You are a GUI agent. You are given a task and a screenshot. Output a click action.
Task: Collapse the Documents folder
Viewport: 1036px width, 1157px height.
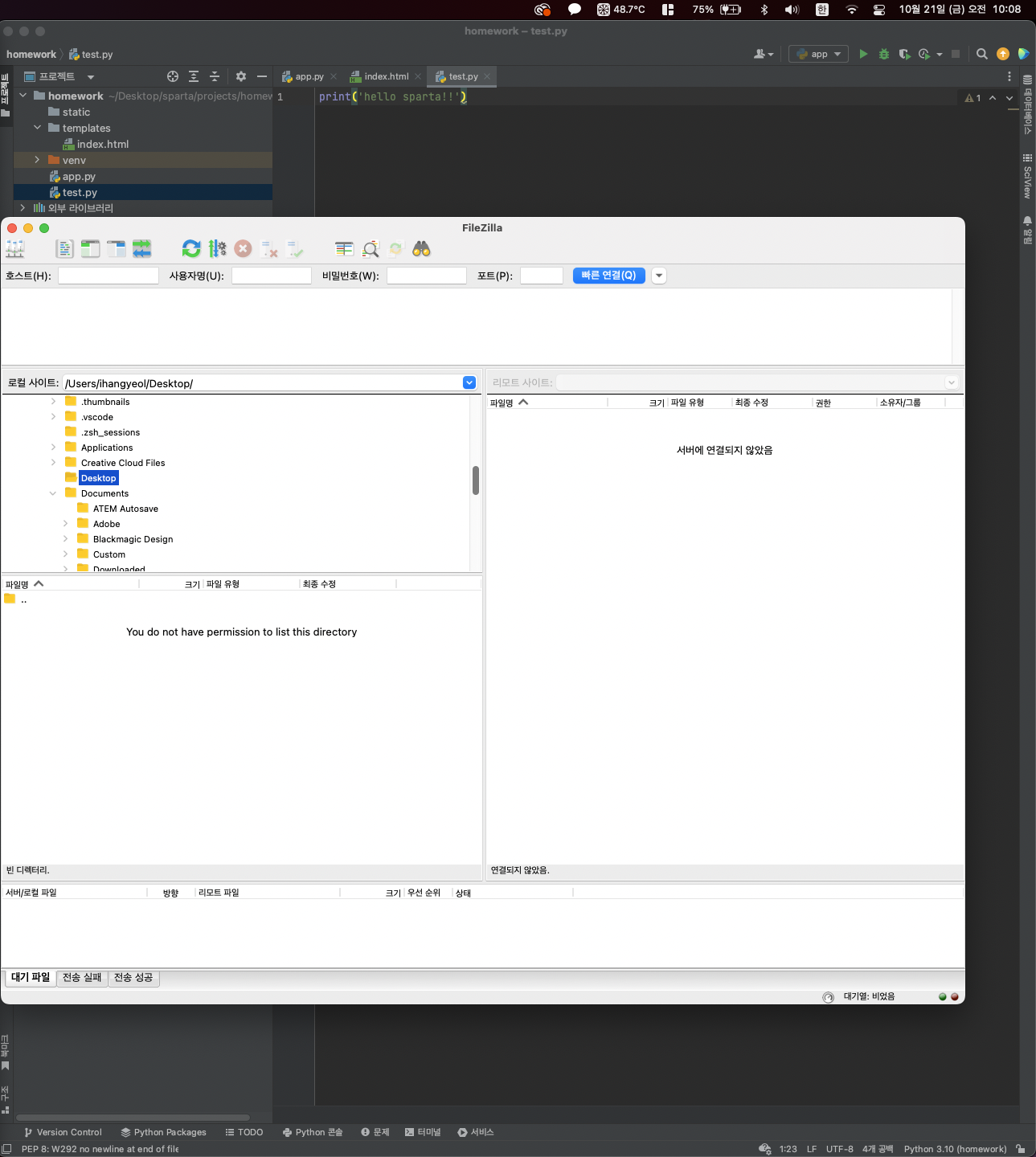(53, 493)
